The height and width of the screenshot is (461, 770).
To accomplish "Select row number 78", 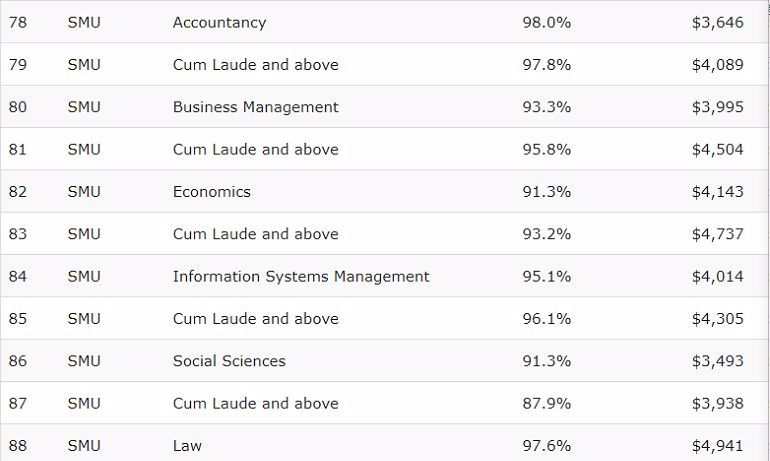I will (x=17, y=22).
